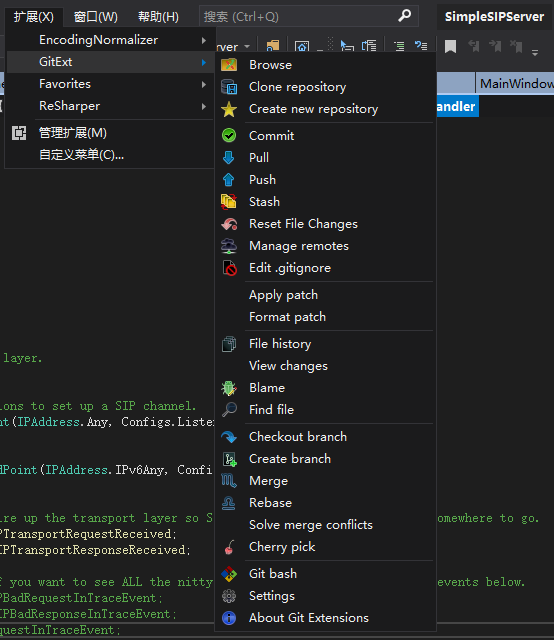The width and height of the screenshot is (554, 640).
Task: Expand the EncodingNormalizer submenu
Action: pos(110,40)
